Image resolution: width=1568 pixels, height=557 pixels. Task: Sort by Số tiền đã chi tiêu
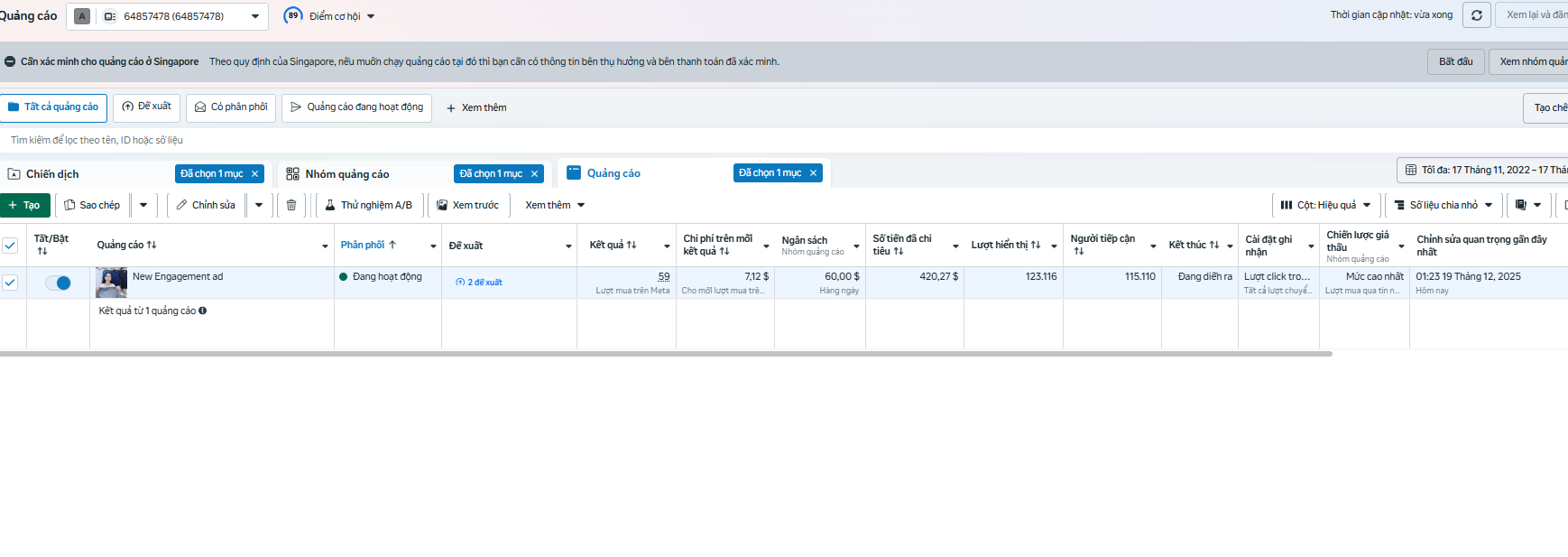pos(899,251)
